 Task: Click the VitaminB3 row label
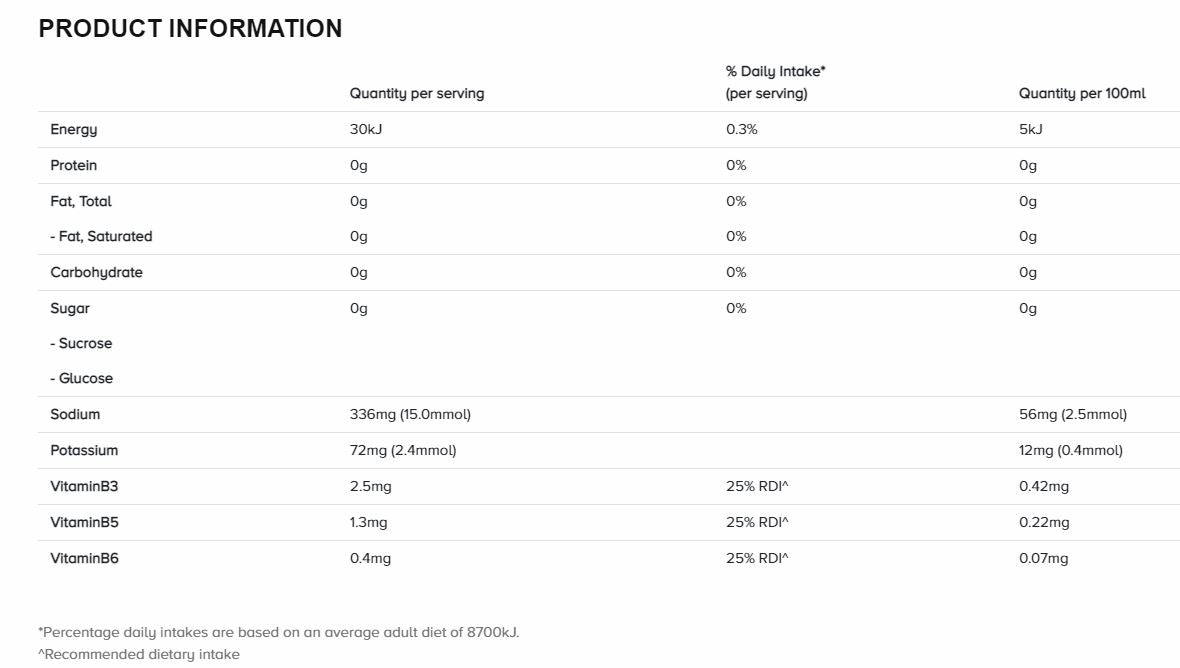coord(84,487)
